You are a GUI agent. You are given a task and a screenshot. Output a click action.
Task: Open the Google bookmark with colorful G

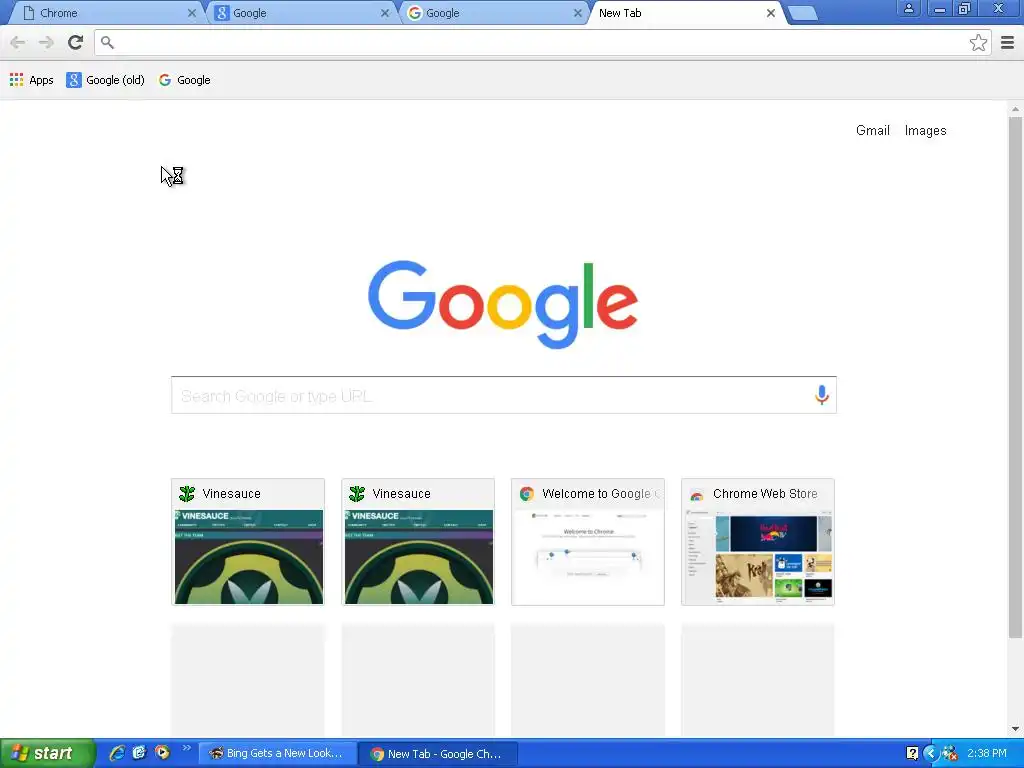[185, 80]
